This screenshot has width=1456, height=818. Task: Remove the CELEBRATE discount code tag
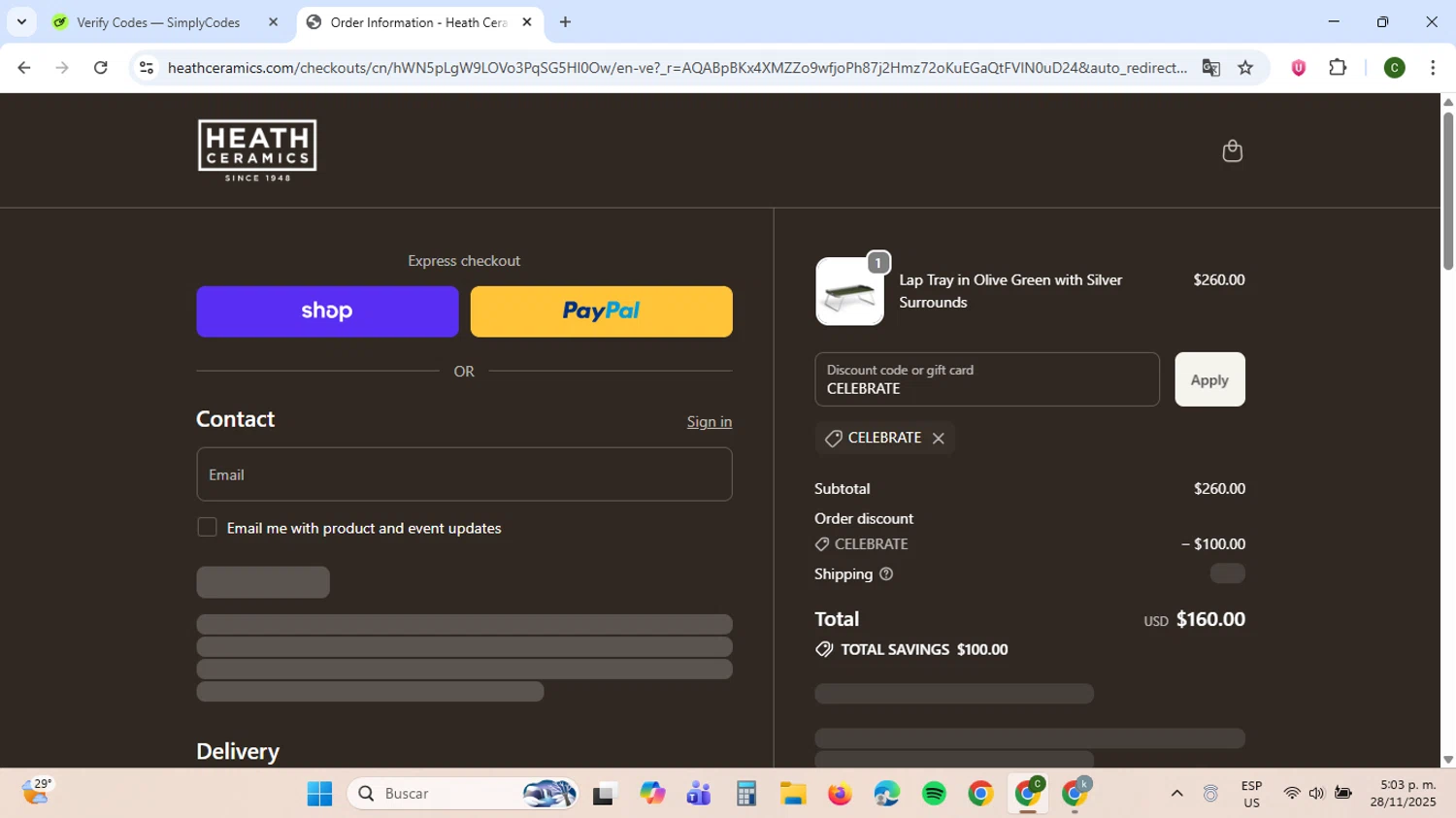[938, 439]
